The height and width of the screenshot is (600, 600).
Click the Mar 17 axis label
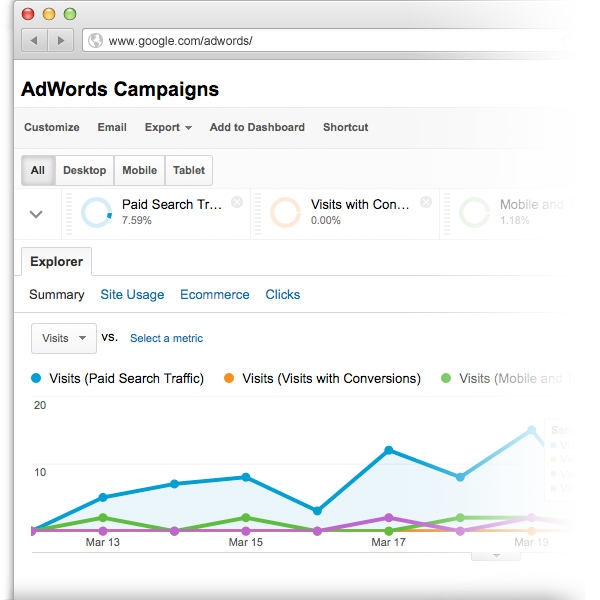[x=388, y=542]
